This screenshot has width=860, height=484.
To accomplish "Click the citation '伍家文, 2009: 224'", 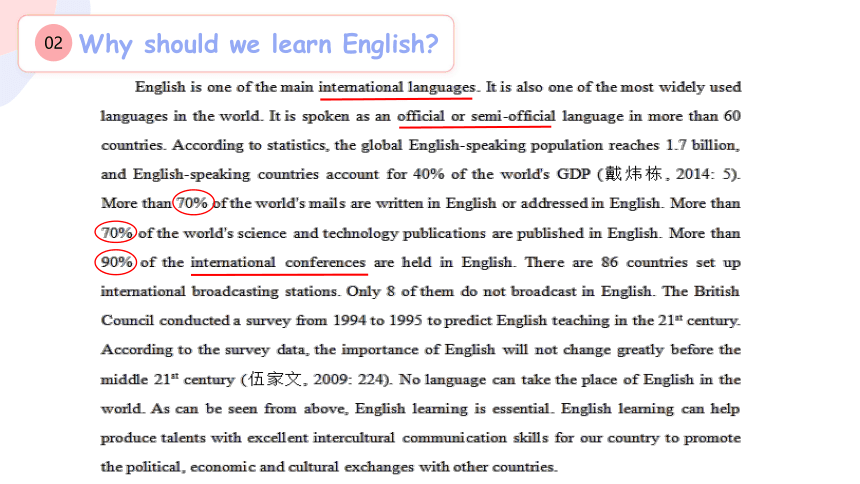I will click(x=315, y=379).
